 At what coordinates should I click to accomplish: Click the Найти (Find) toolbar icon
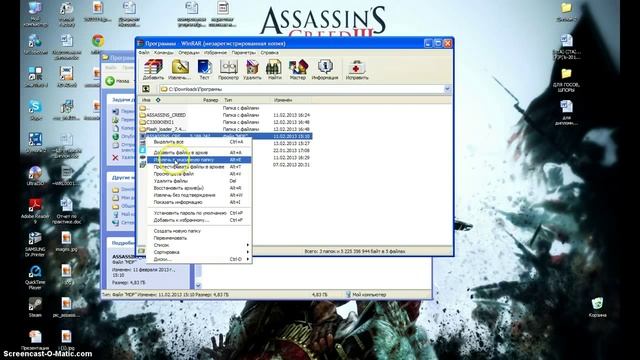click(274, 69)
